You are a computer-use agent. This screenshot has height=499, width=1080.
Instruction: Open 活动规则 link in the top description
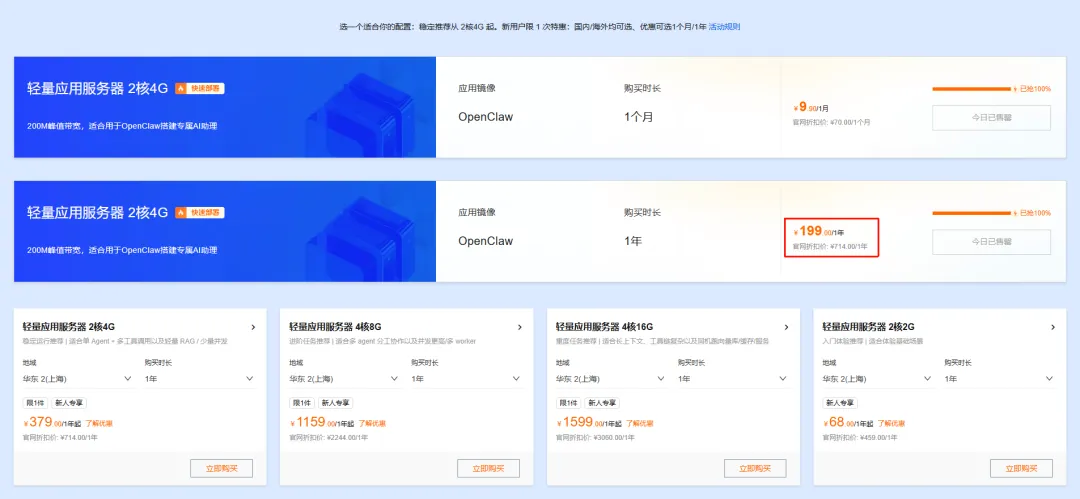[724, 27]
